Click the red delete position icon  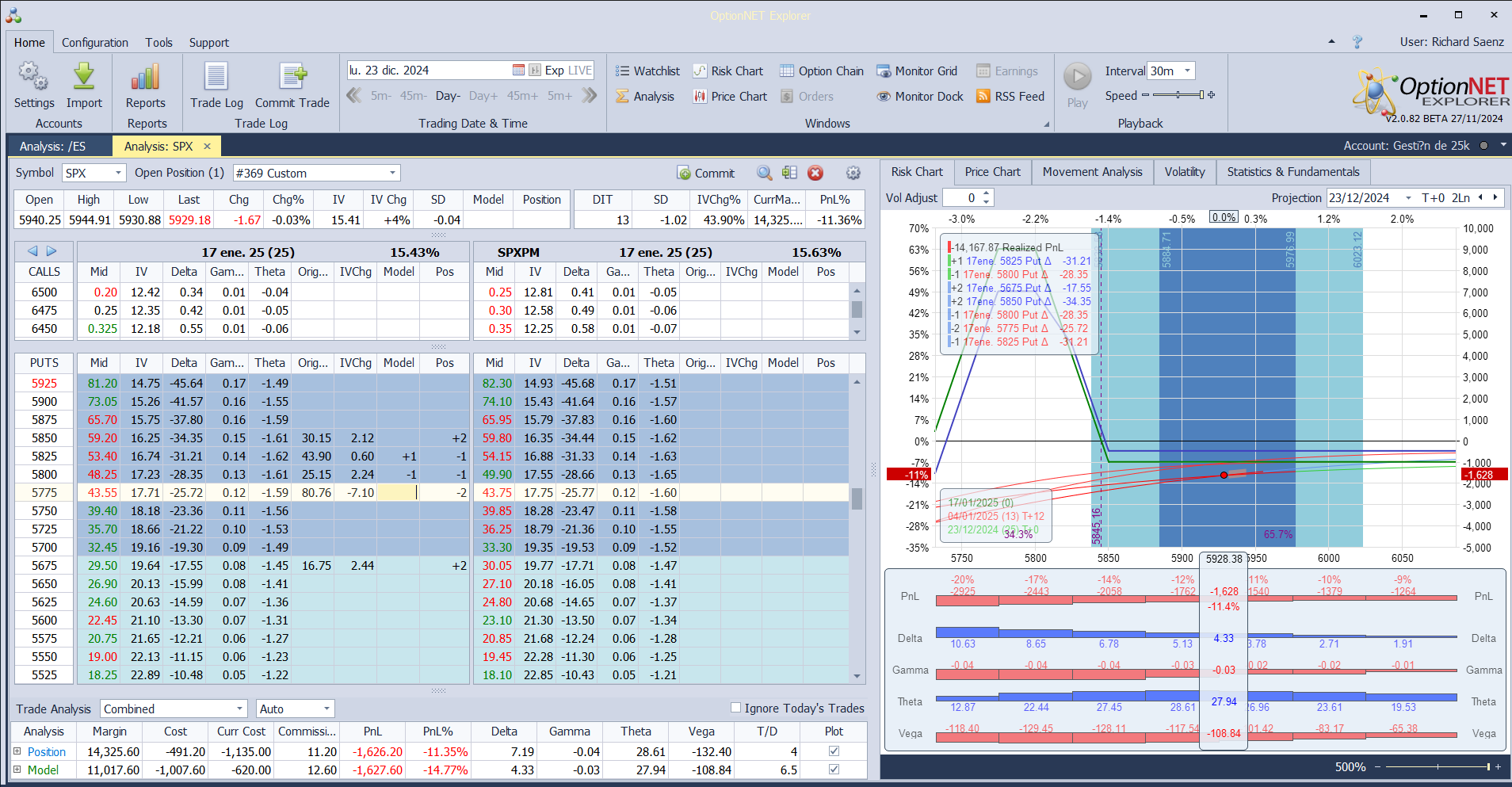pos(815,174)
